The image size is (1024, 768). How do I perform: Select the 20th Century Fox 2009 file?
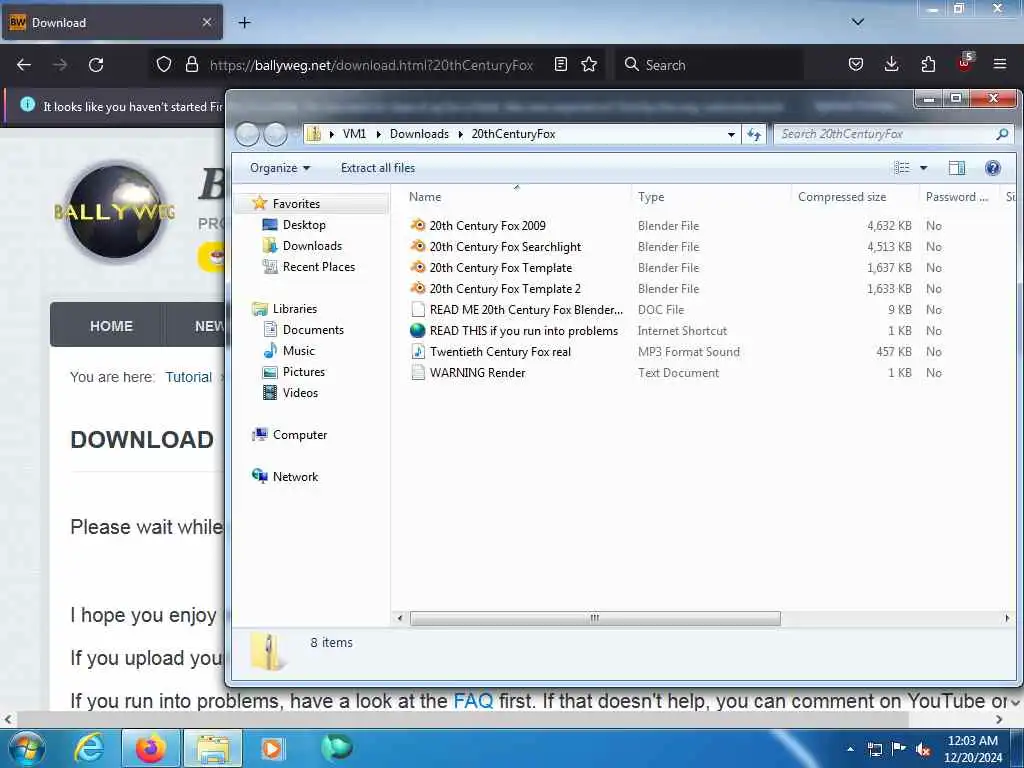[487, 225]
